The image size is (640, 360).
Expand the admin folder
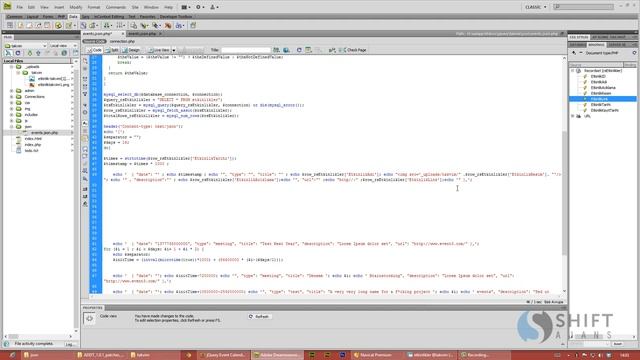coord(11,91)
